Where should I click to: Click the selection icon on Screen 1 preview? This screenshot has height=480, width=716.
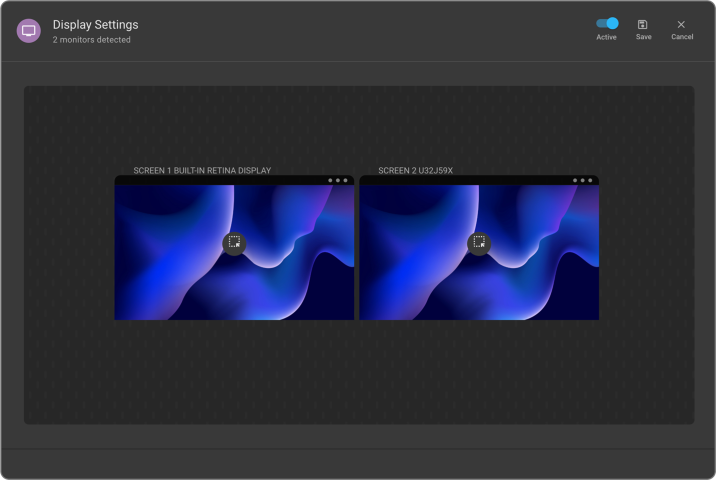click(x=234, y=243)
